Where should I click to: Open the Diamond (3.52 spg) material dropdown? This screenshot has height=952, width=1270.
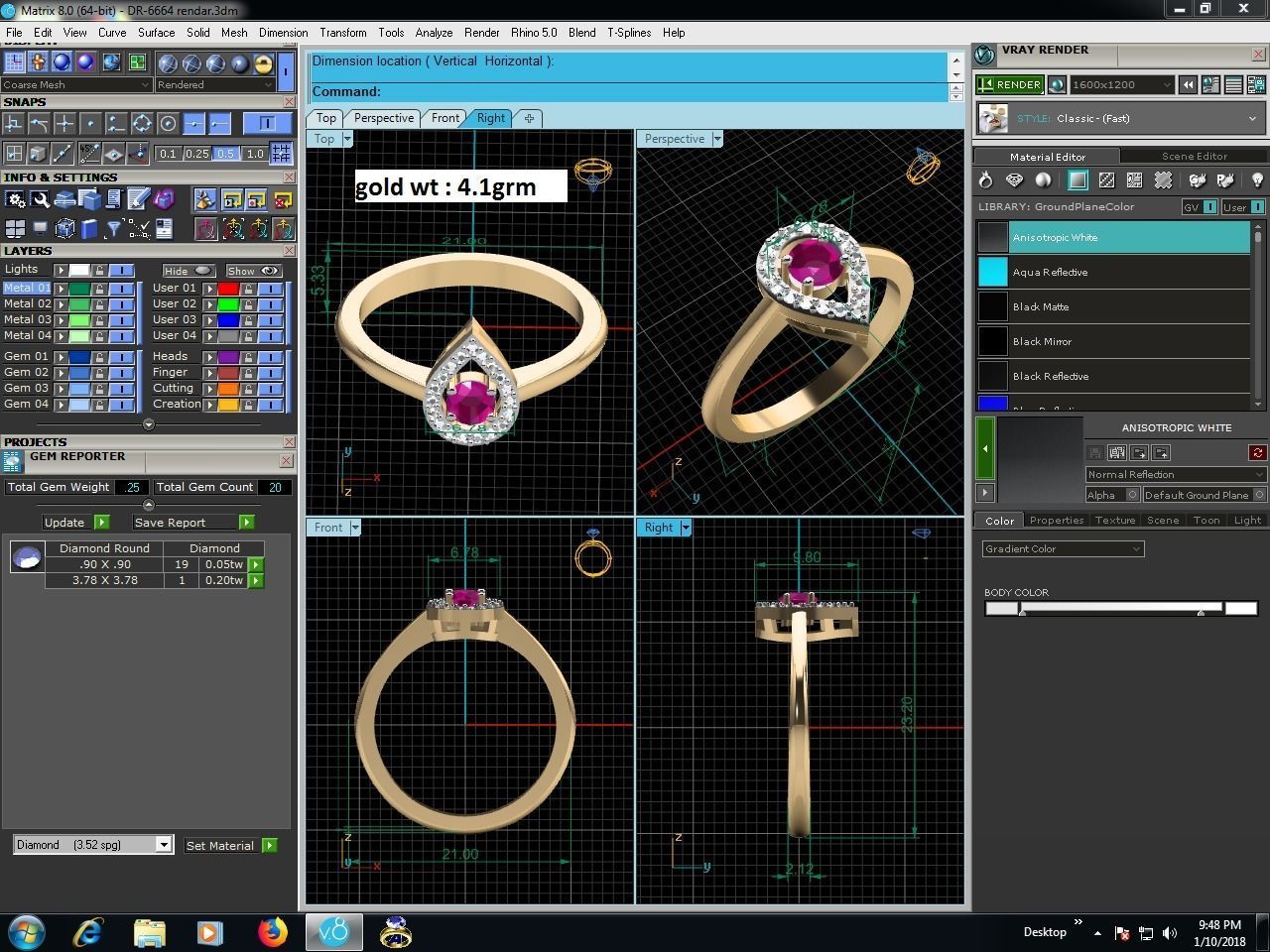coord(93,845)
